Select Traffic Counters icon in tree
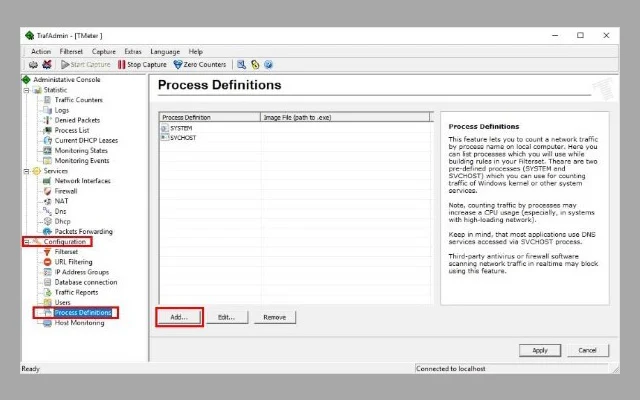Screen dimensions: 640x400 pos(47,100)
